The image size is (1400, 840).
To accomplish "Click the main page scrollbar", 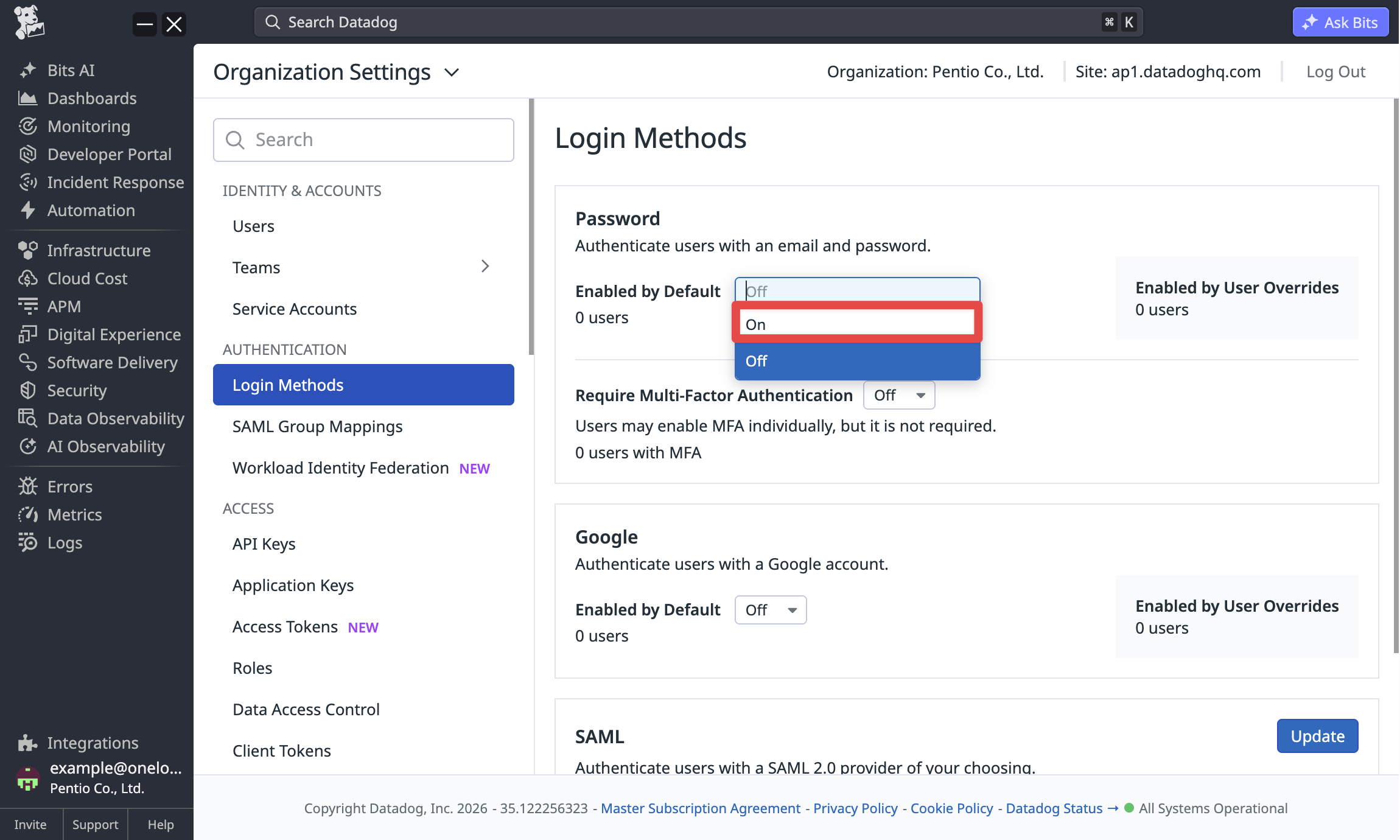I will coord(1395,376).
